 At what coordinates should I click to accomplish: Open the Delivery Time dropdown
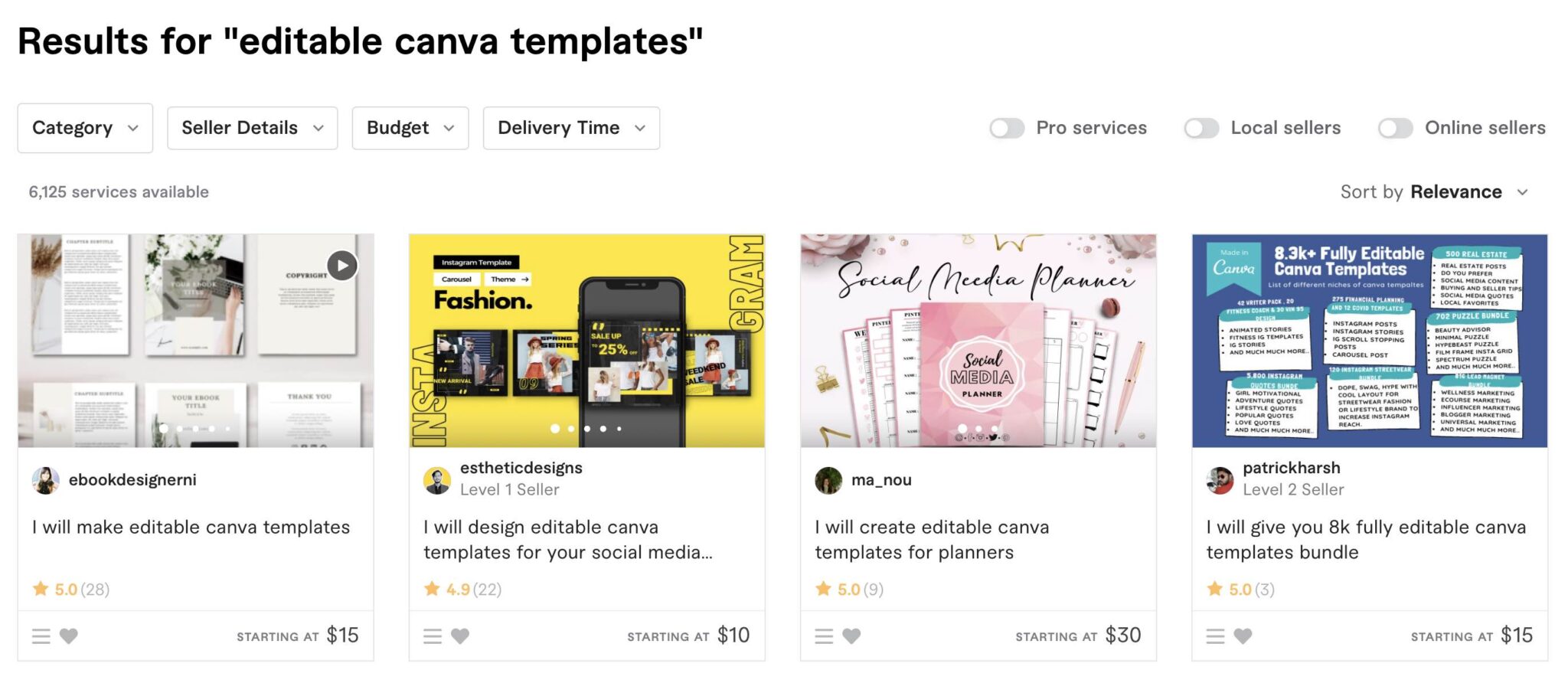571,128
